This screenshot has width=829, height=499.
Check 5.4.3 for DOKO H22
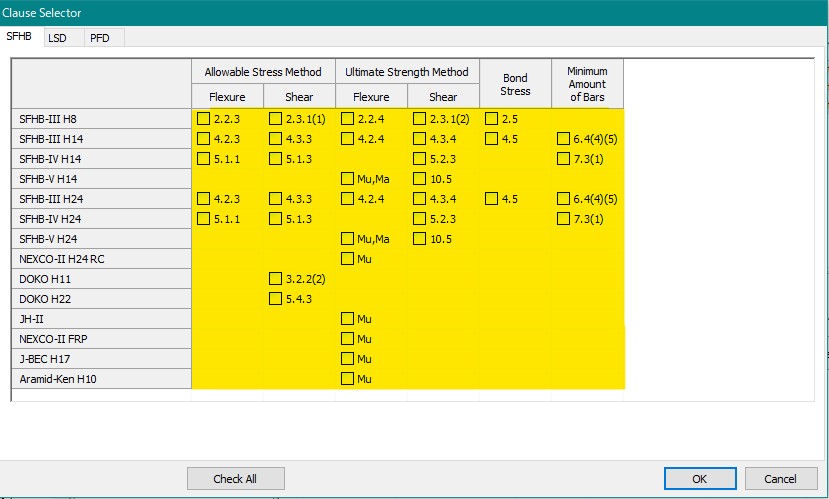(x=275, y=299)
